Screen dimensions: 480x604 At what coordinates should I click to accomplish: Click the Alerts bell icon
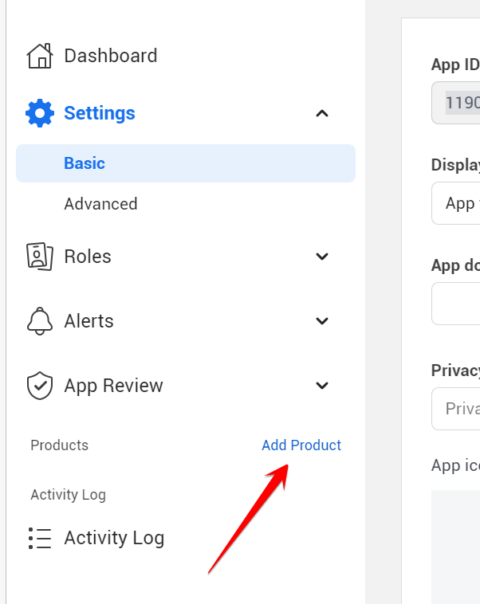(40, 321)
